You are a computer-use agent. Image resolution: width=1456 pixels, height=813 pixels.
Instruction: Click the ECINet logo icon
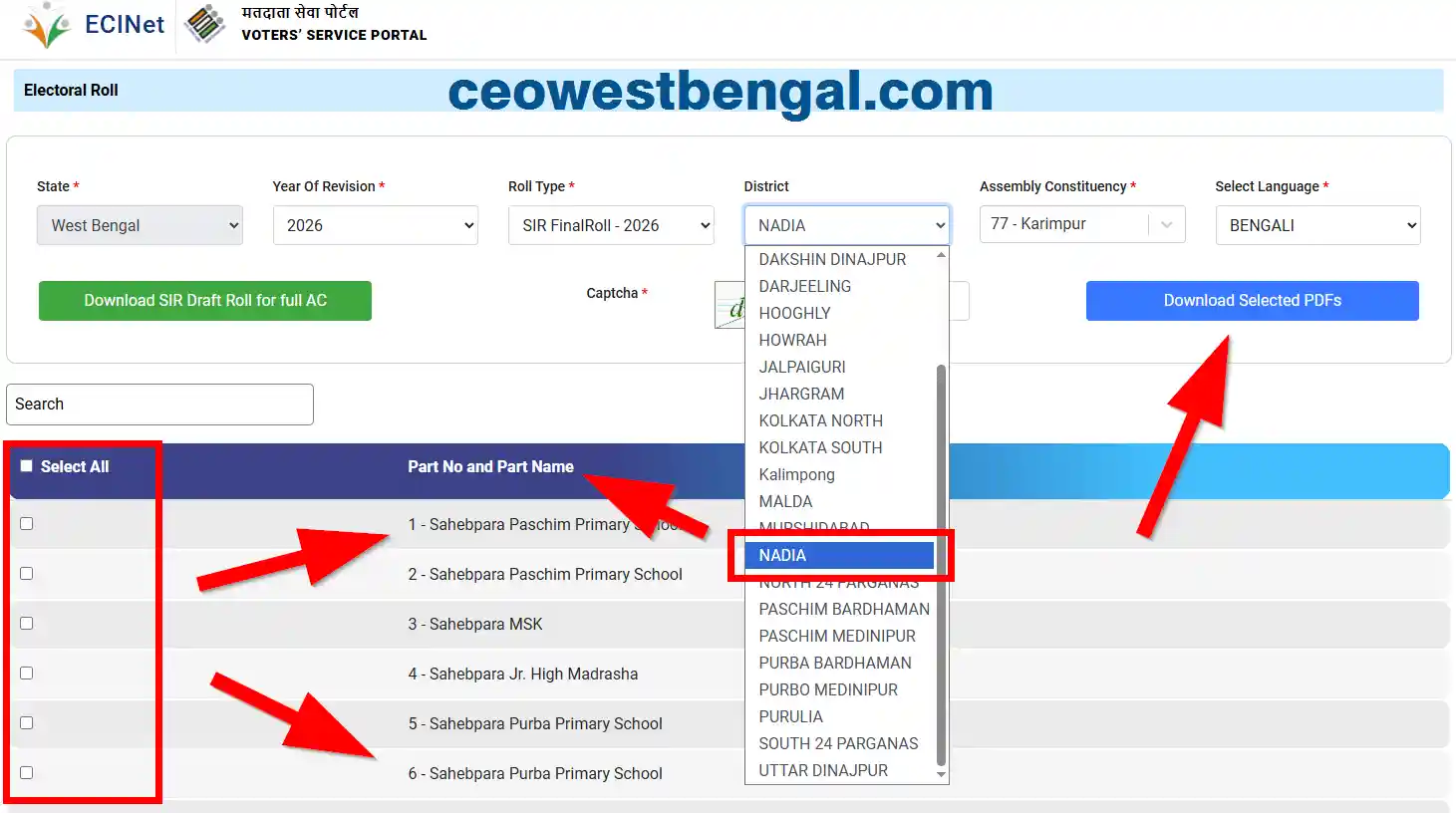(47, 25)
